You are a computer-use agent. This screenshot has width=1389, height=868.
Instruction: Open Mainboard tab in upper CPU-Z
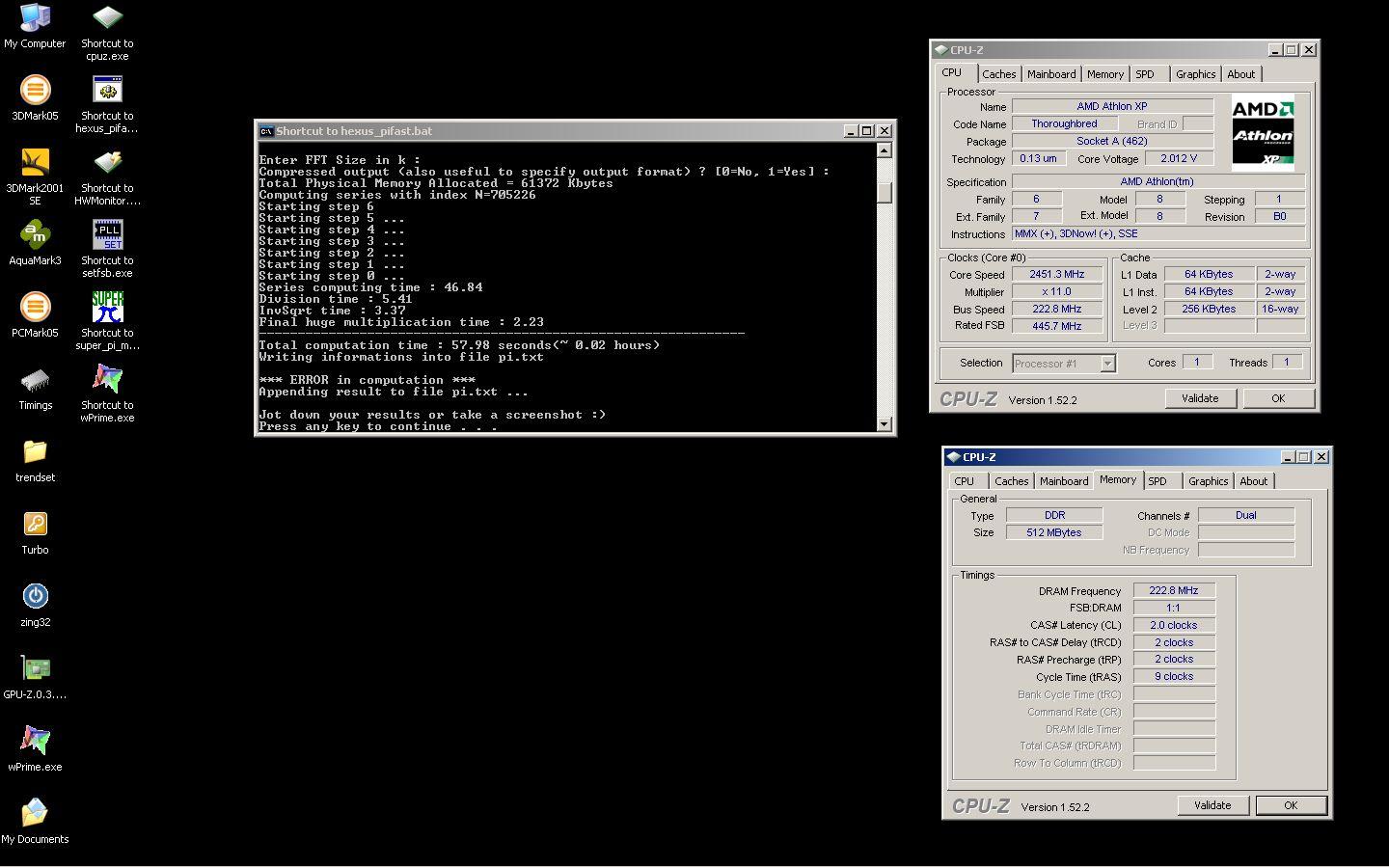point(1051,74)
